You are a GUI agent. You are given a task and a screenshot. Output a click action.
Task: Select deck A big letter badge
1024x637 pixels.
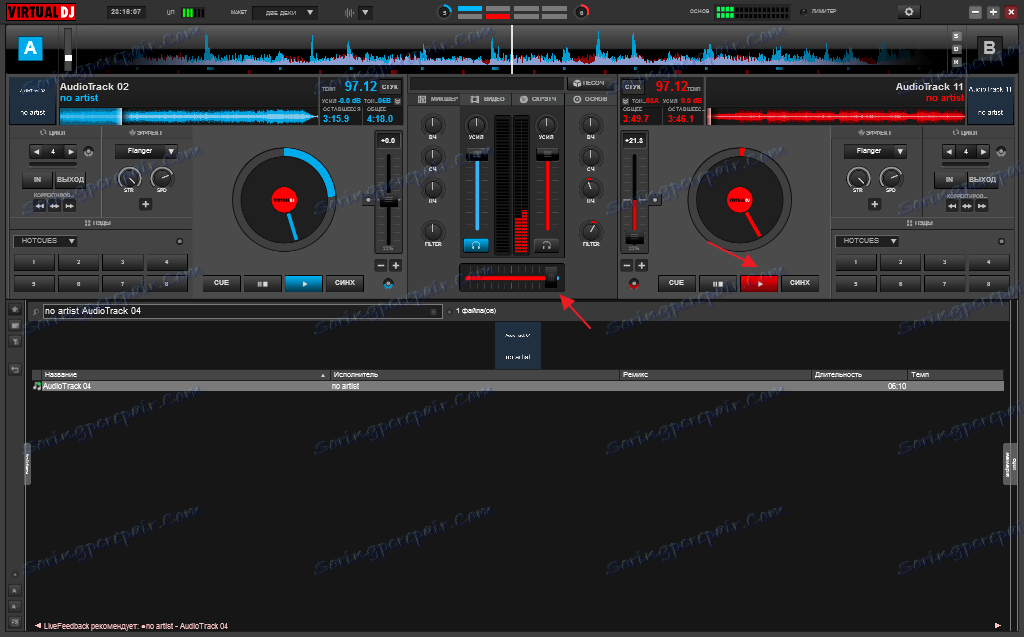click(x=30, y=48)
